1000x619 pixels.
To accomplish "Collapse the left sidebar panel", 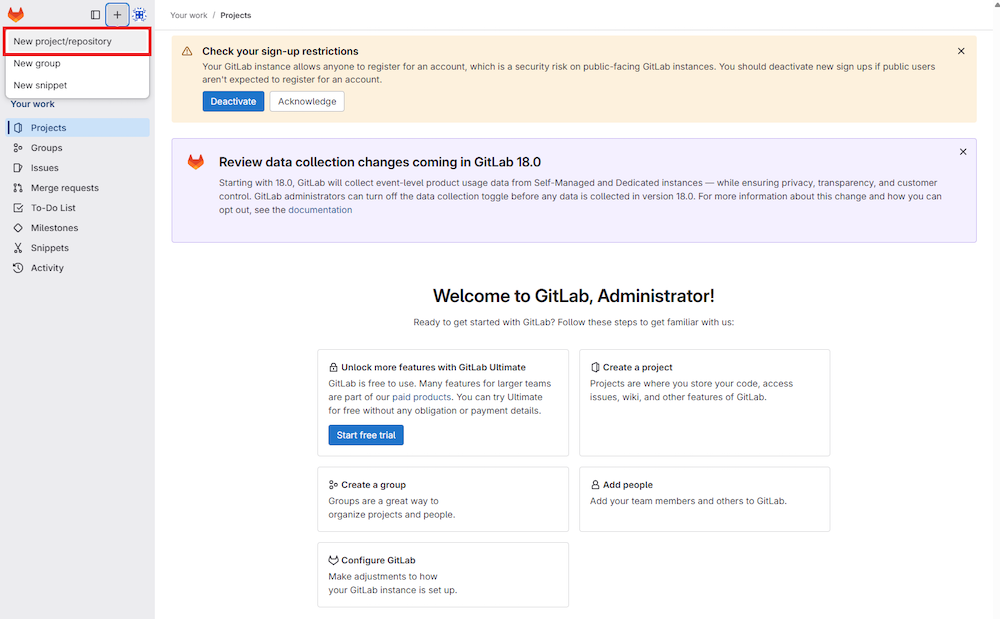I will tap(94, 14).
